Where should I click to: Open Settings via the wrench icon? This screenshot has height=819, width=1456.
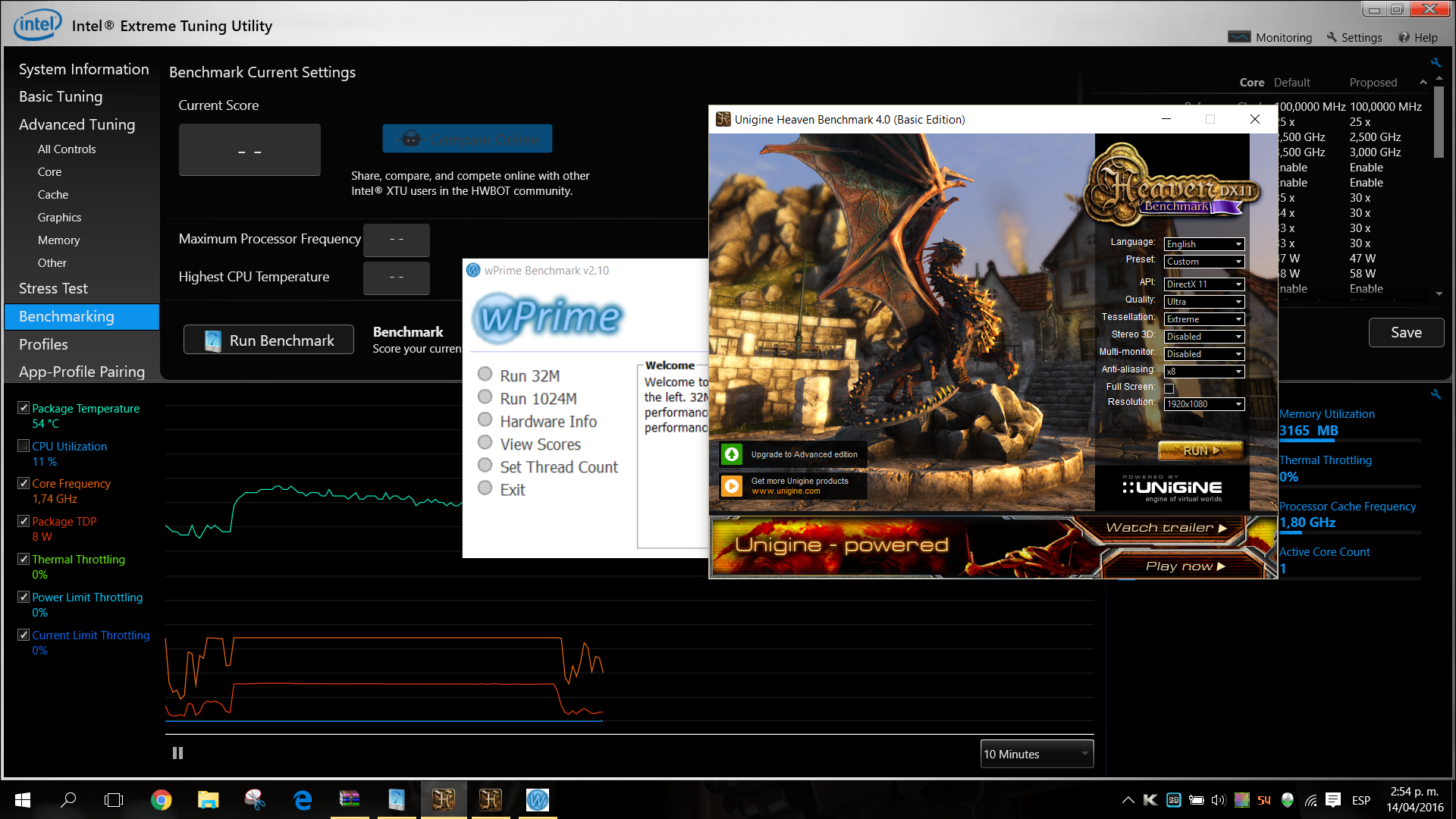(x=1332, y=37)
